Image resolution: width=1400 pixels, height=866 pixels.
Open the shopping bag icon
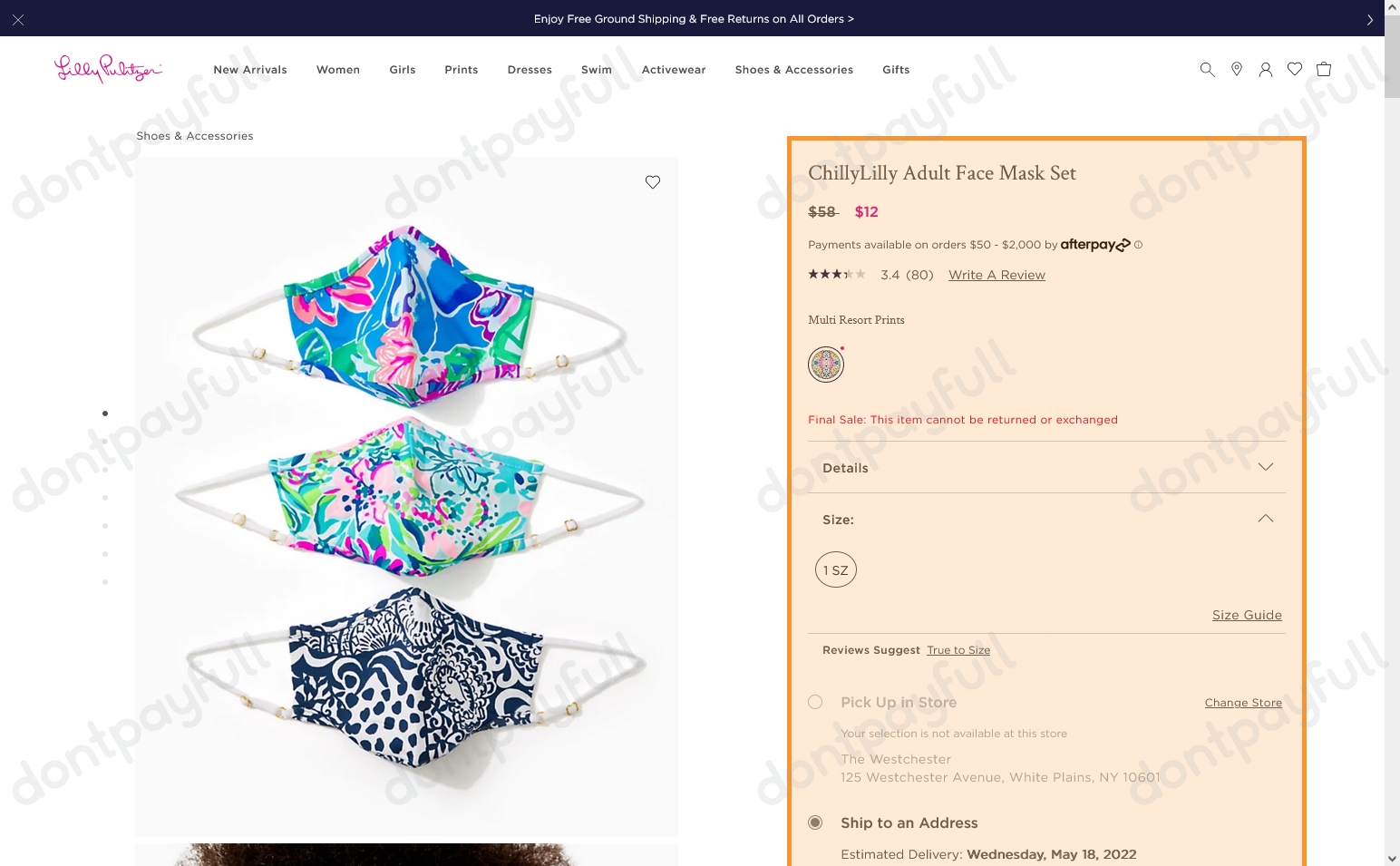point(1323,69)
